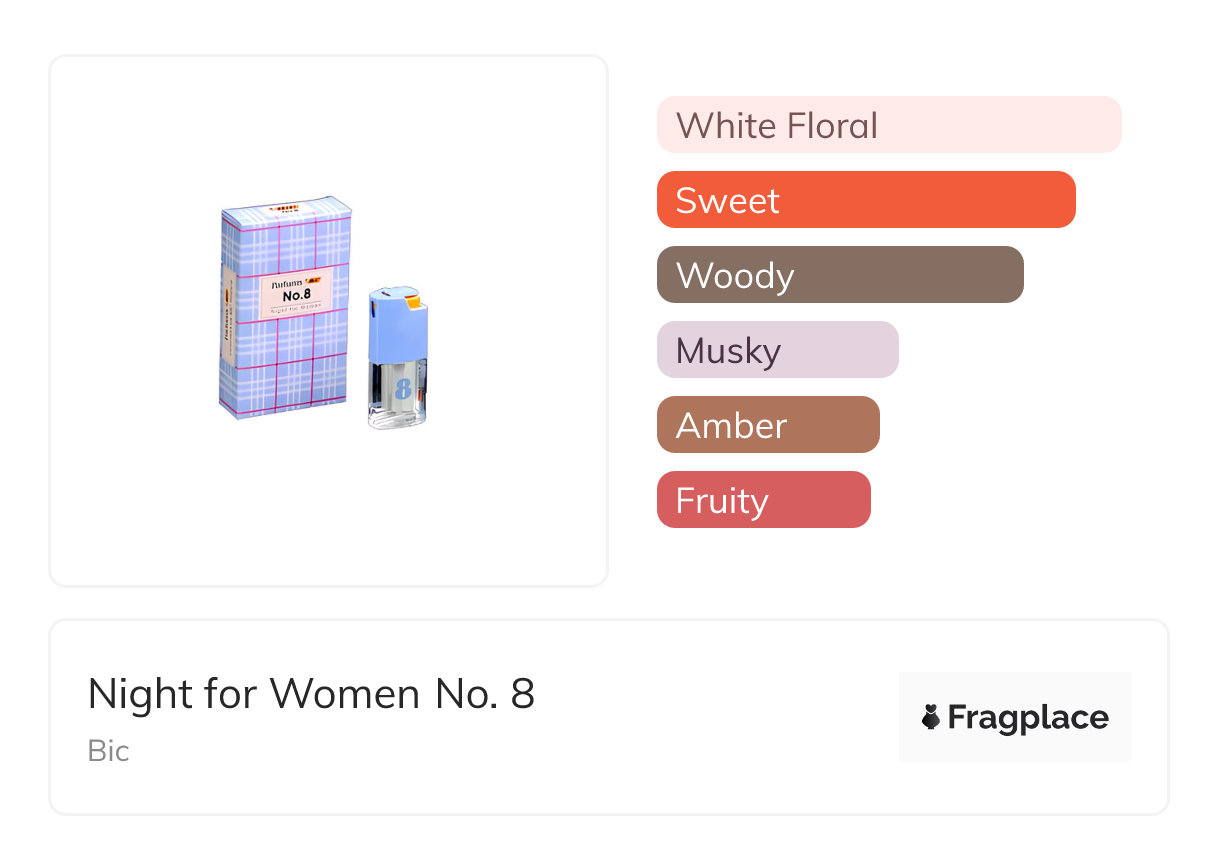Image resolution: width=1218 pixels, height=864 pixels.
Task: Select the Musky accord bar
Action: pos(777,350)
